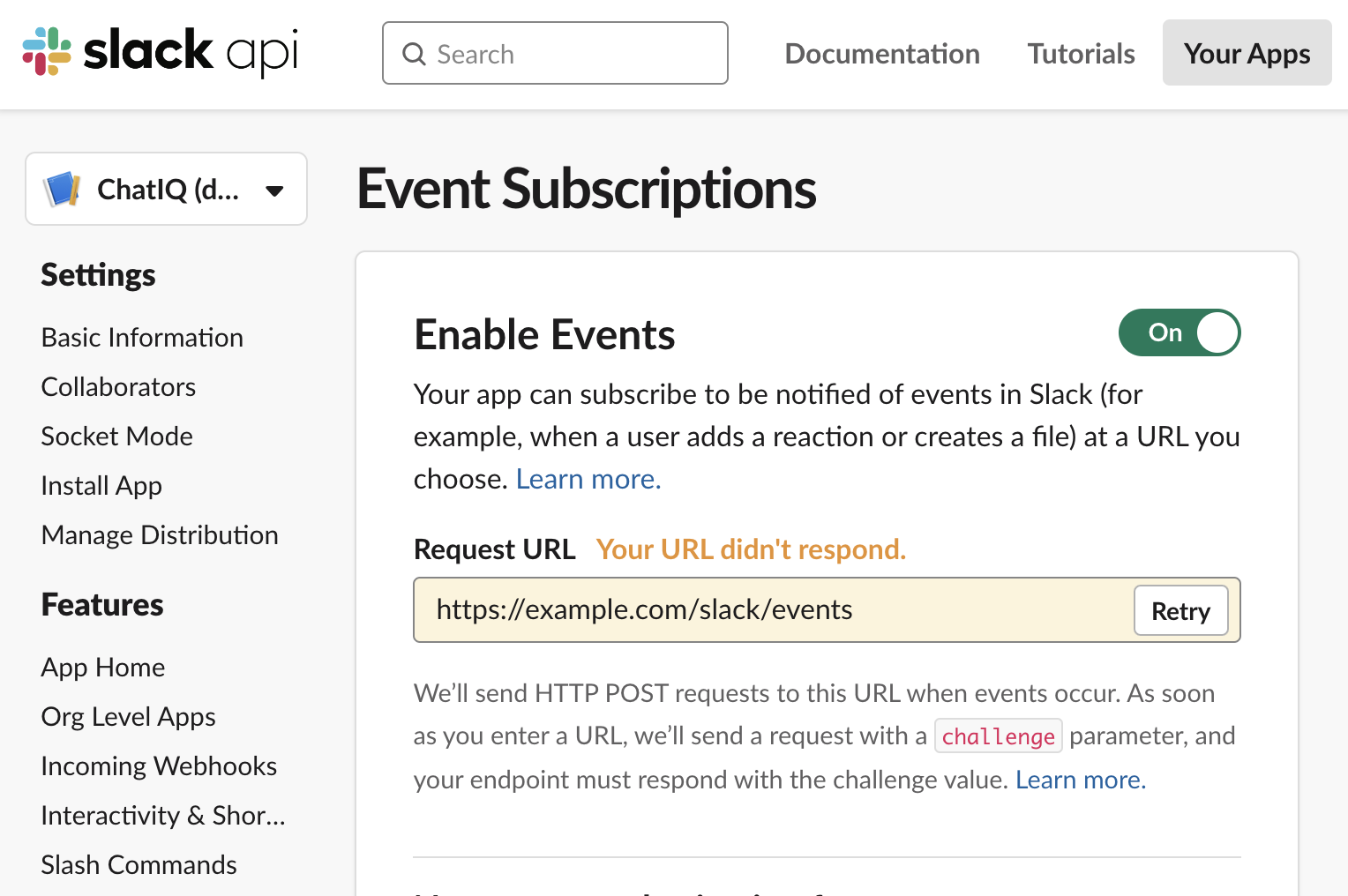1348x896 pixels.
Task: Turn off the Enable Events toggle
Action: click(1179, 332)
